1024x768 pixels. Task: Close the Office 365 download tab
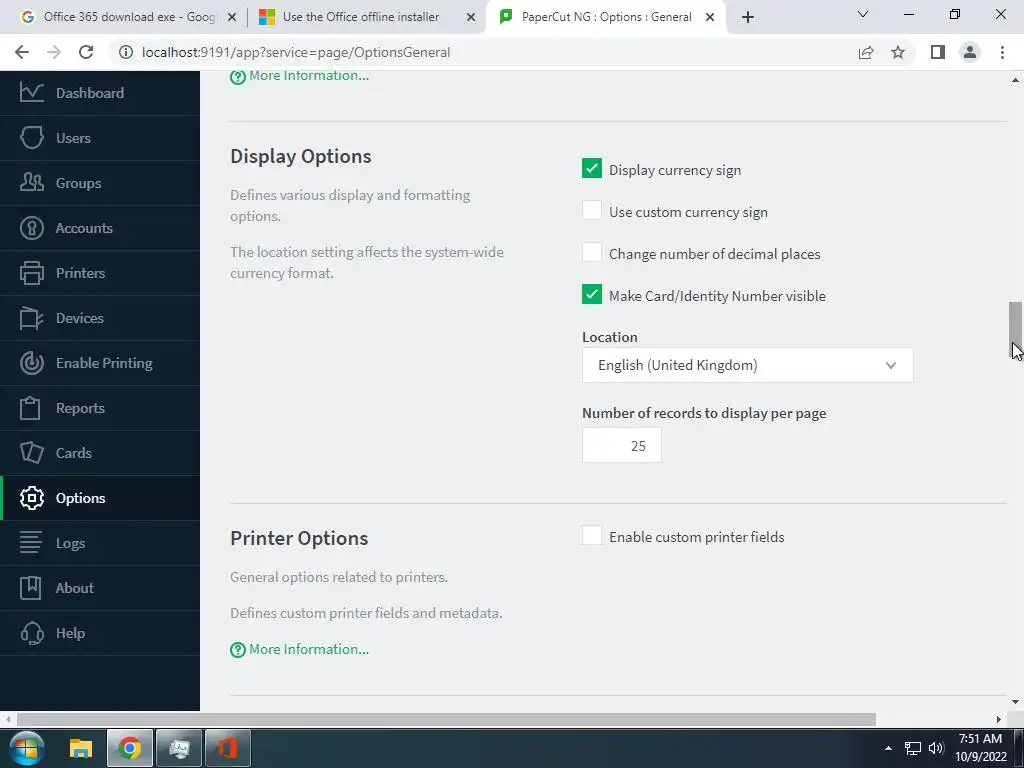click(232, 18)
